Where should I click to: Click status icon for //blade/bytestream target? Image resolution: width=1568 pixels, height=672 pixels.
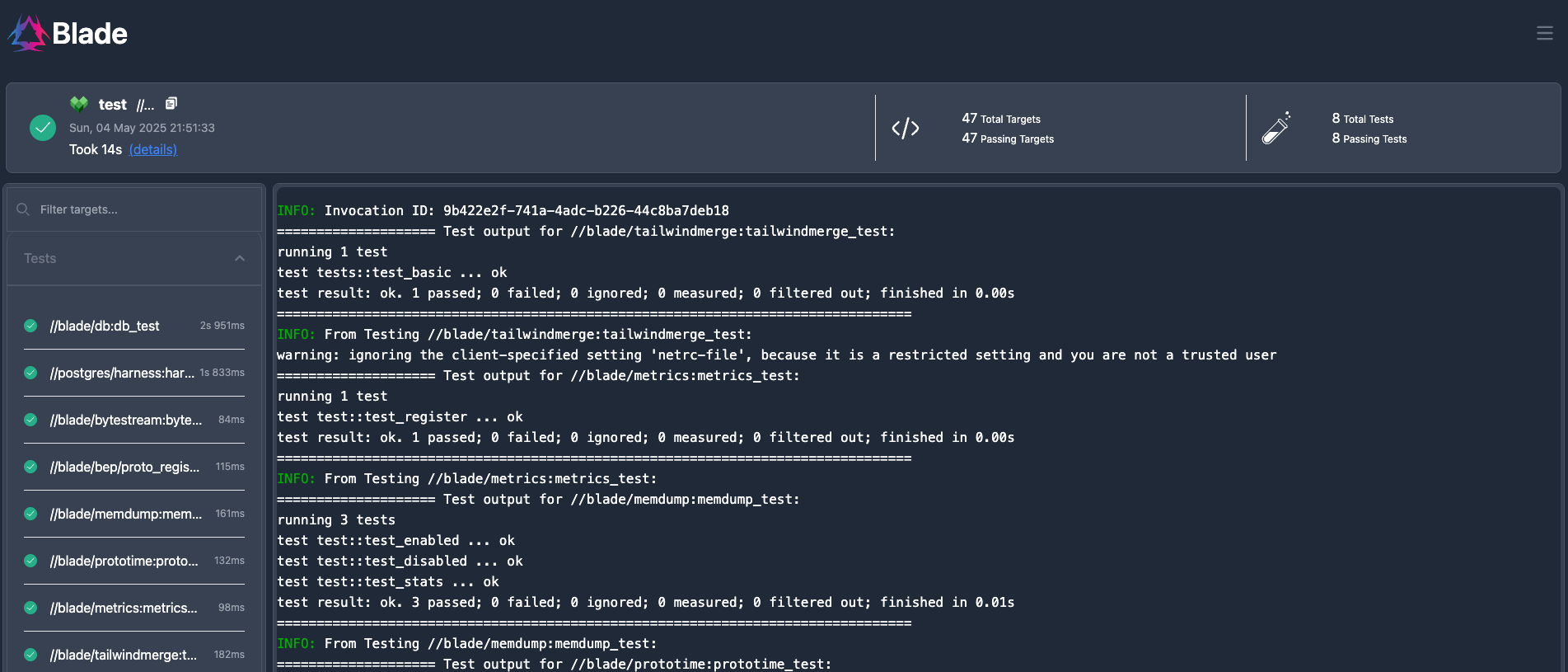point(30,420)
